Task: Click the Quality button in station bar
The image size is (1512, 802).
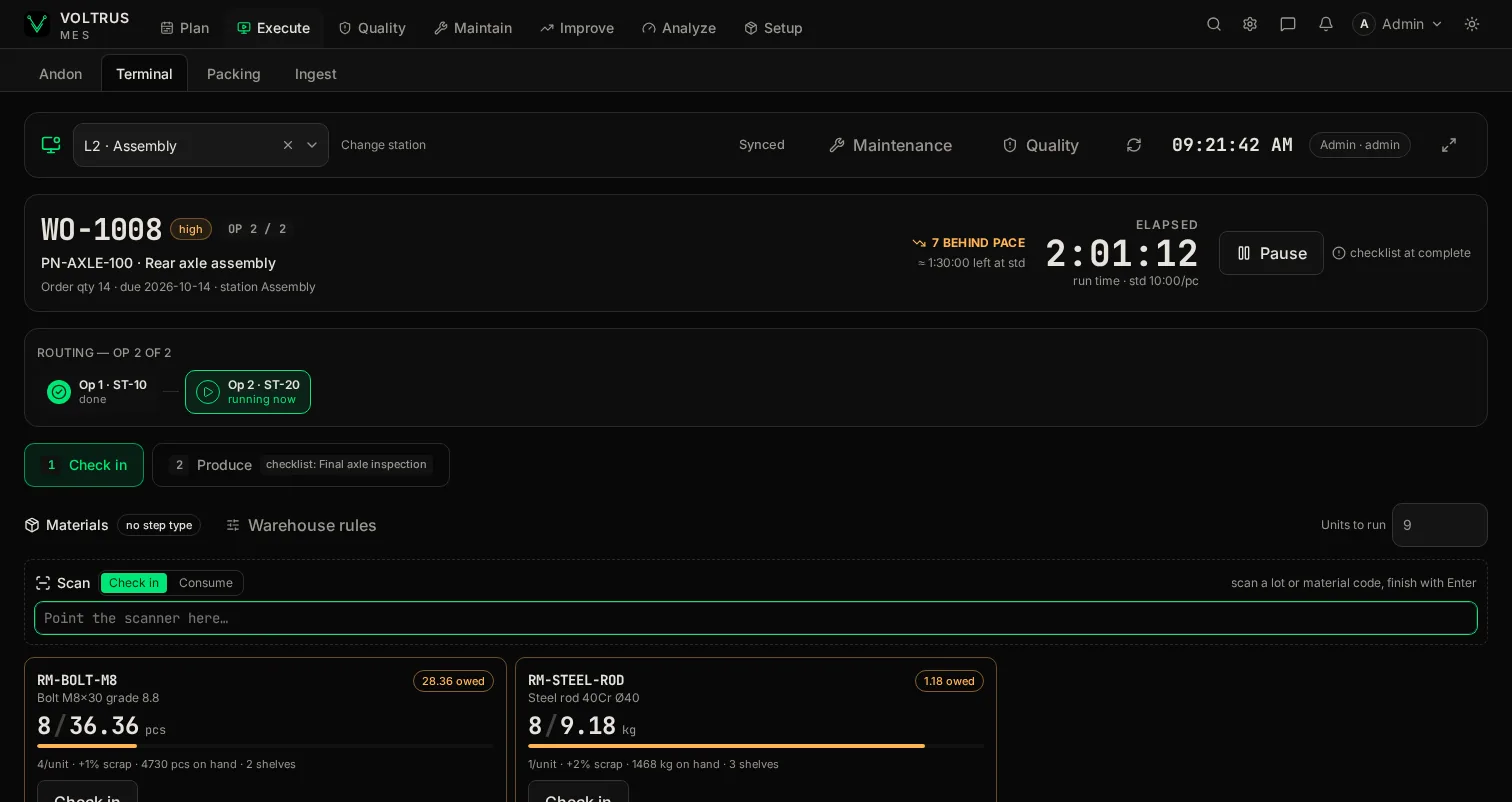Action: coord(1041,145)
